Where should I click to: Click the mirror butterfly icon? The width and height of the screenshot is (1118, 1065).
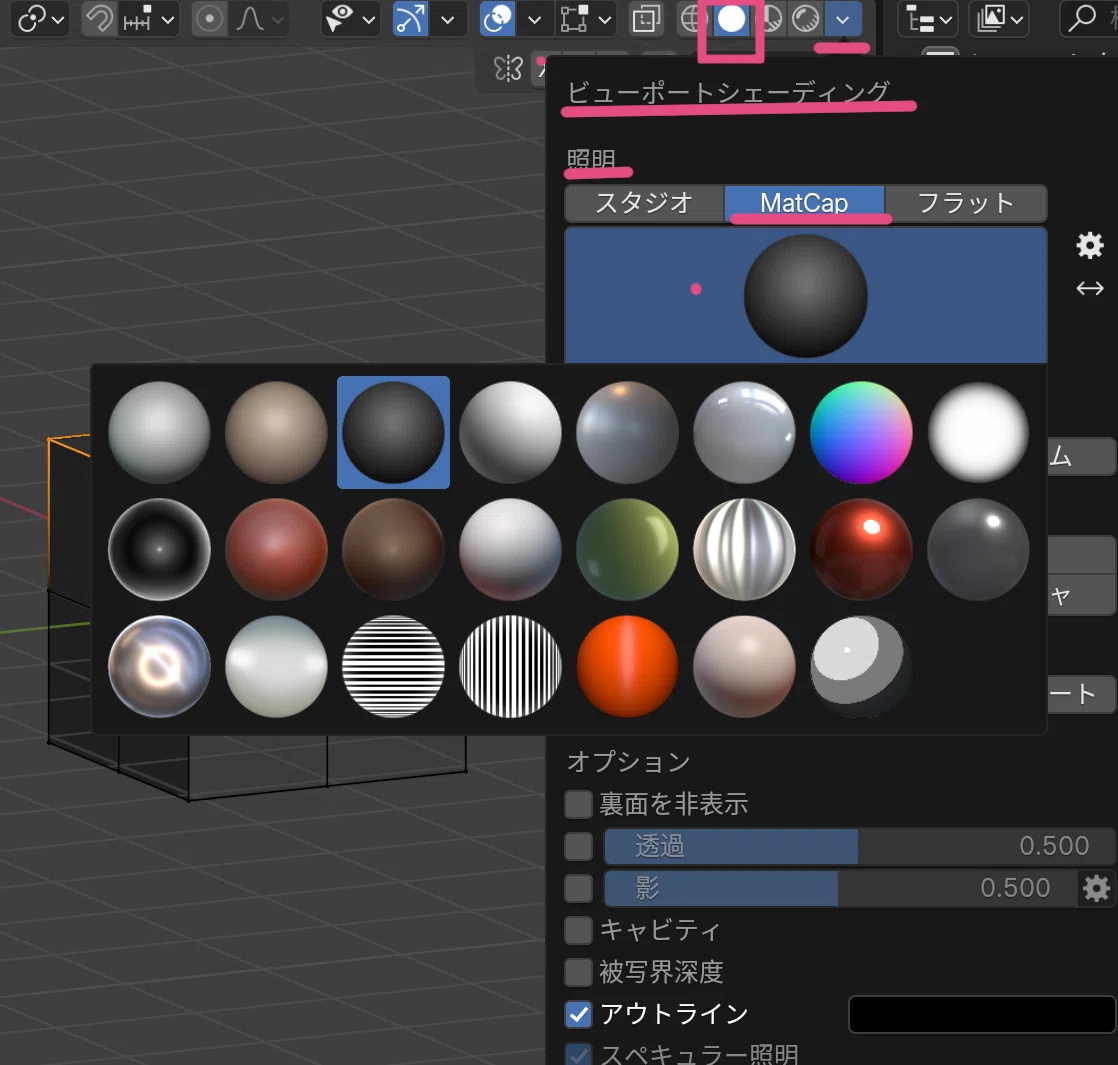pyautogui.click(x=508, y=68)
